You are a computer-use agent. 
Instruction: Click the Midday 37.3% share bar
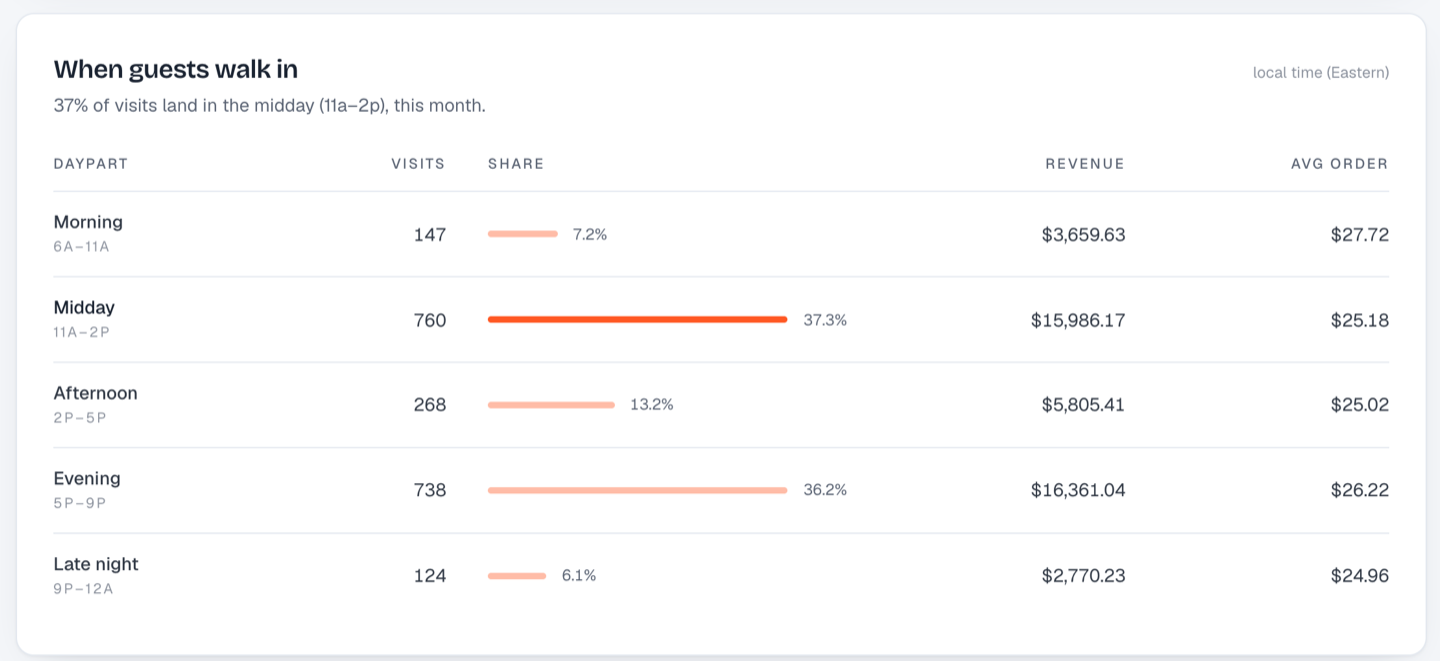click(x=638, y=320)
